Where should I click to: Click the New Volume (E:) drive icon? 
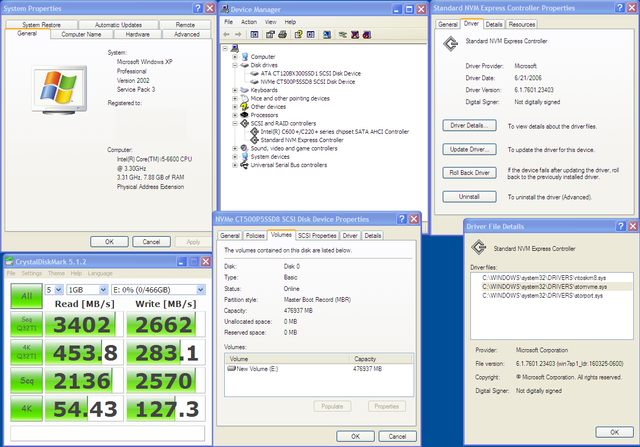(x=231, y=368)
